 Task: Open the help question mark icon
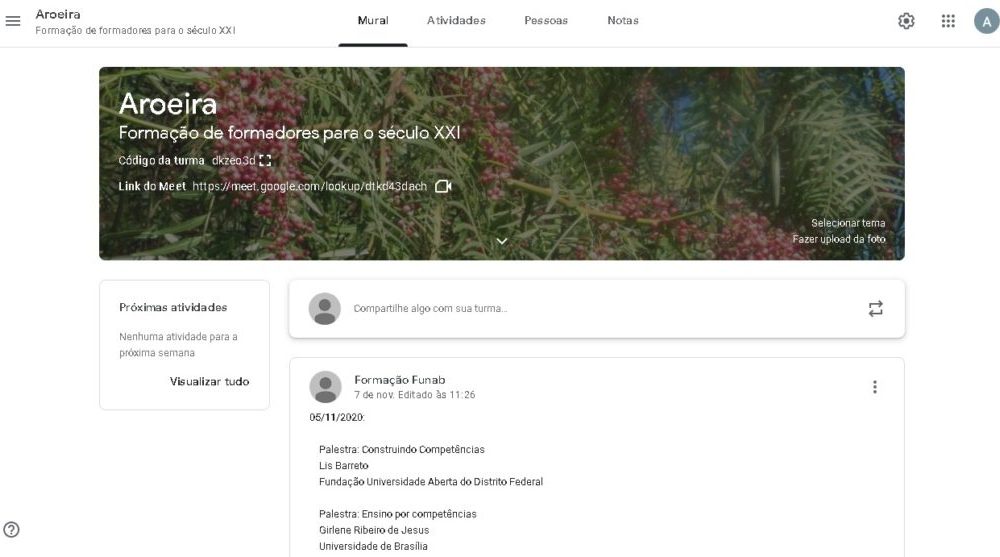pos(11,530)
